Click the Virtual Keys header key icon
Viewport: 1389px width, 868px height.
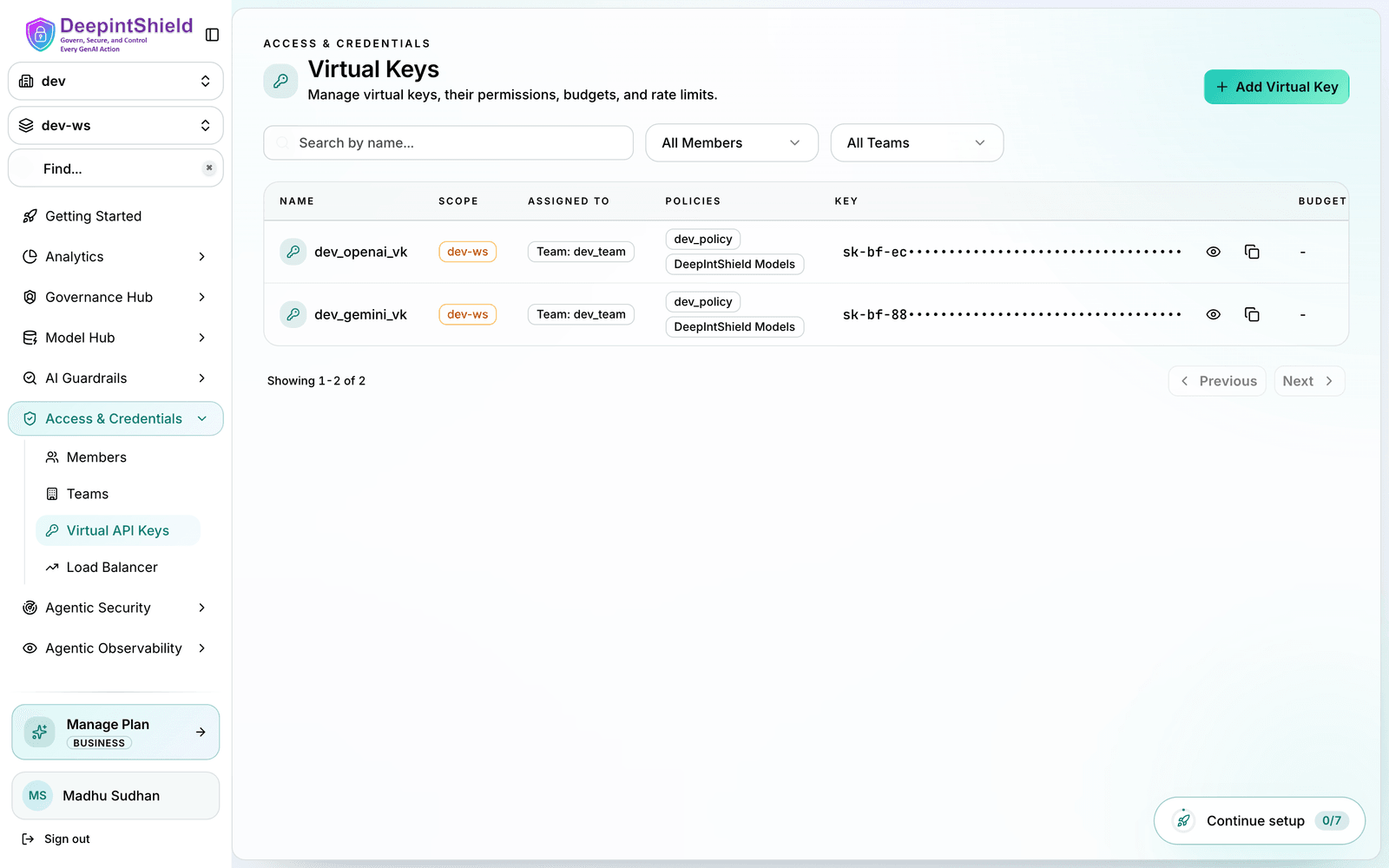point(280,81)
